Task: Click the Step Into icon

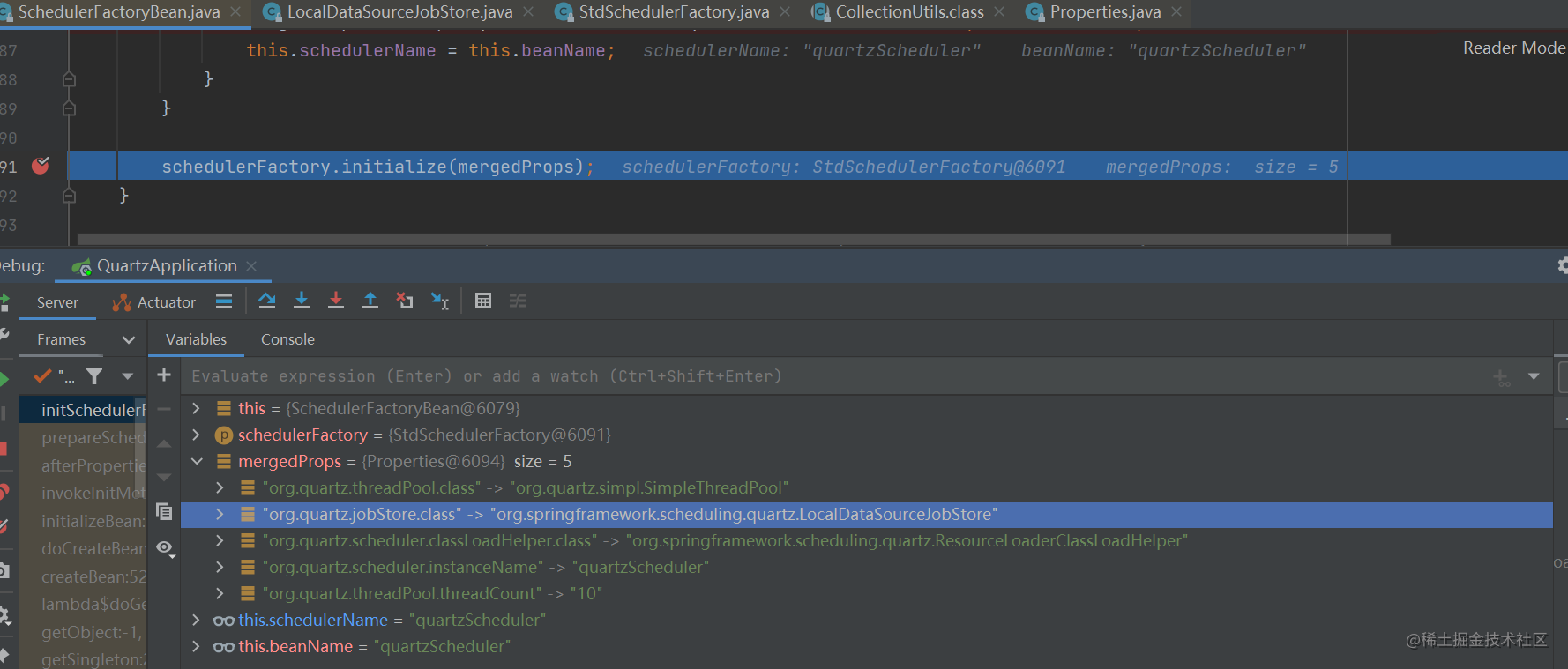Action: (x=302, y=301)
